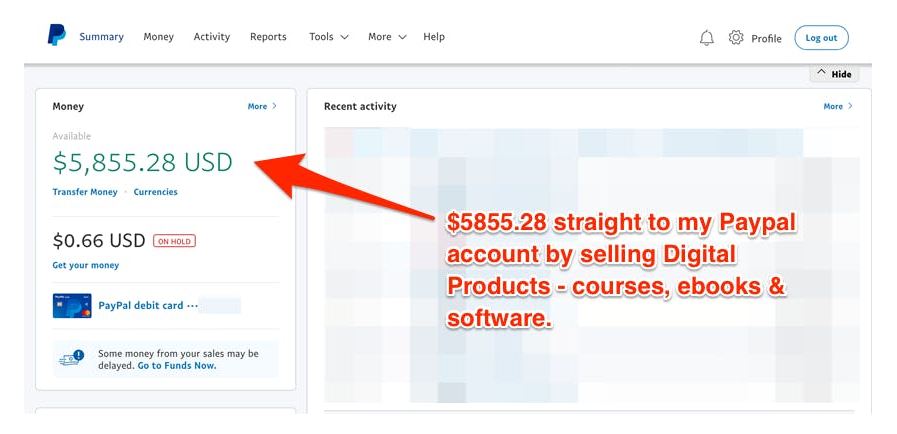Open More in the Money card

(x=262, y=106)
